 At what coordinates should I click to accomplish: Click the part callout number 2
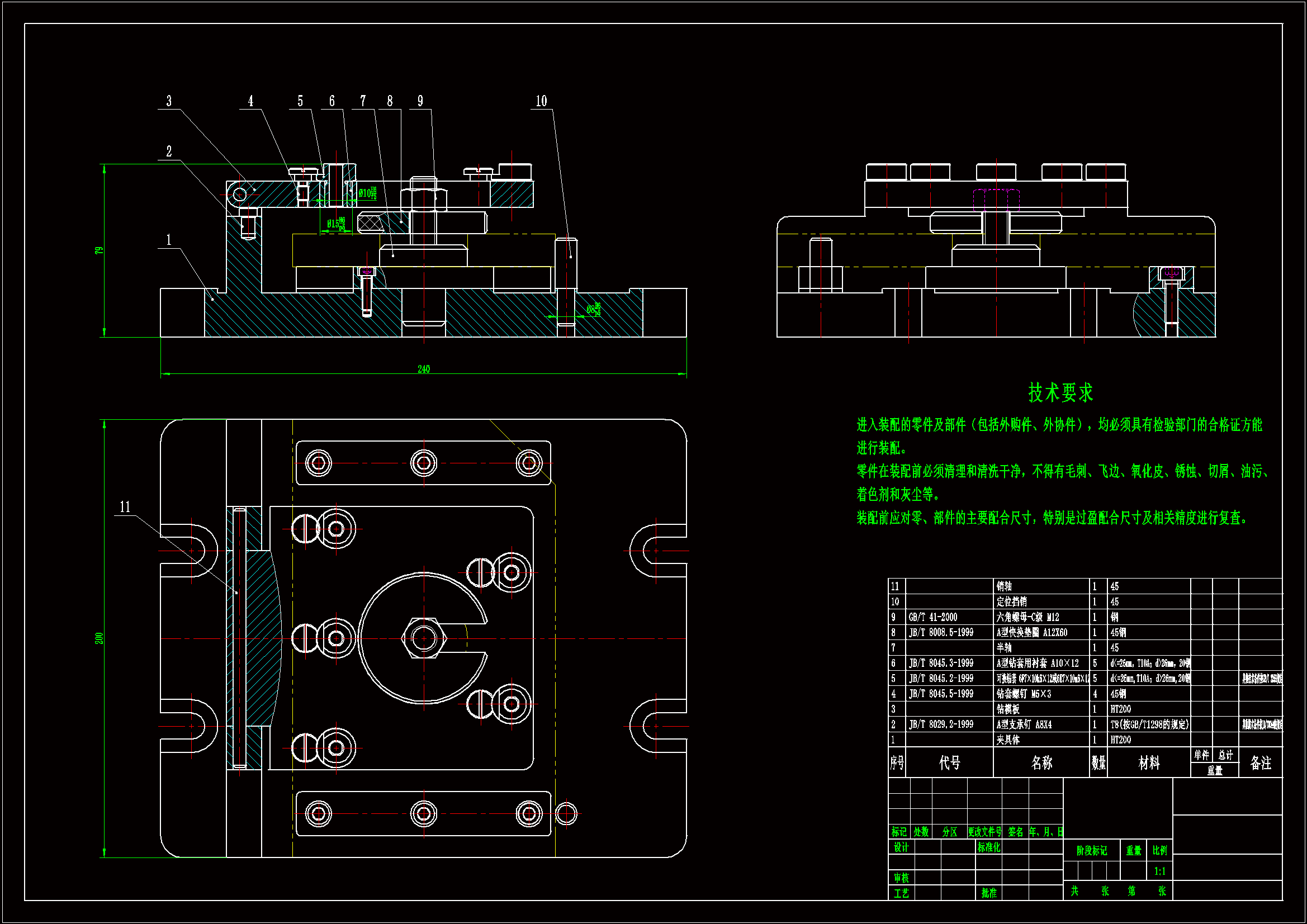click(168, 151)
